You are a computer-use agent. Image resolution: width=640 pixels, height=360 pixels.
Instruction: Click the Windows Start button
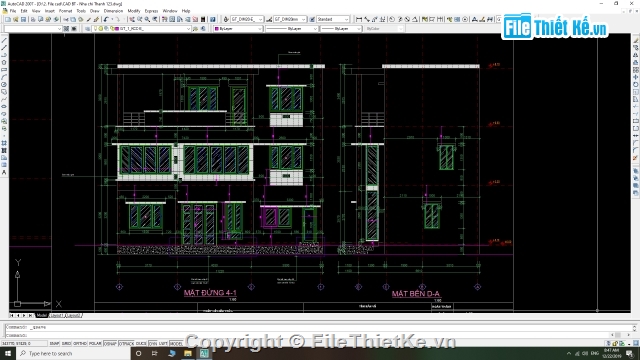(8, 353)
